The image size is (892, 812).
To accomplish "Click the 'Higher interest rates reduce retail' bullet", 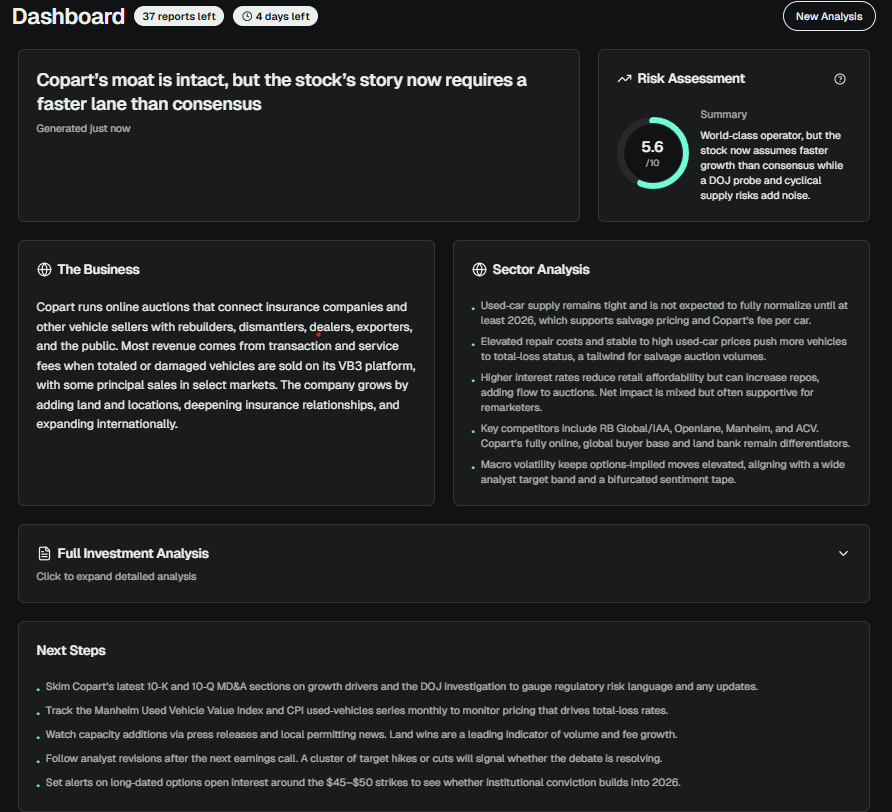I will (x=650, y=393).
